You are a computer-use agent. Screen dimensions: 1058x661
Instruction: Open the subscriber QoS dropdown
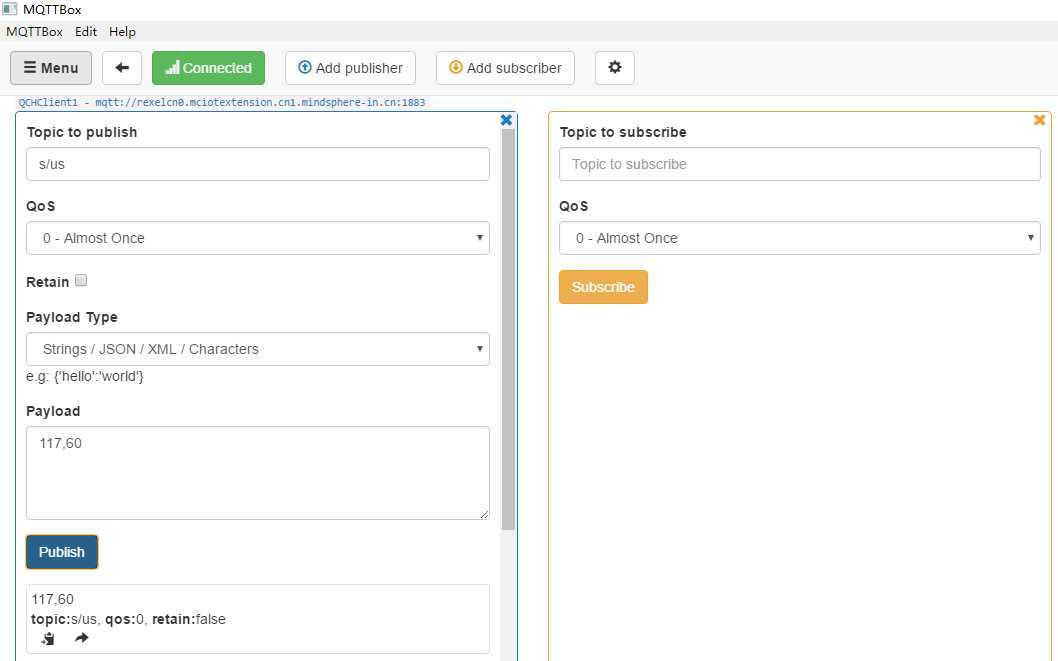pyautogui.click(x=799, y=238)
